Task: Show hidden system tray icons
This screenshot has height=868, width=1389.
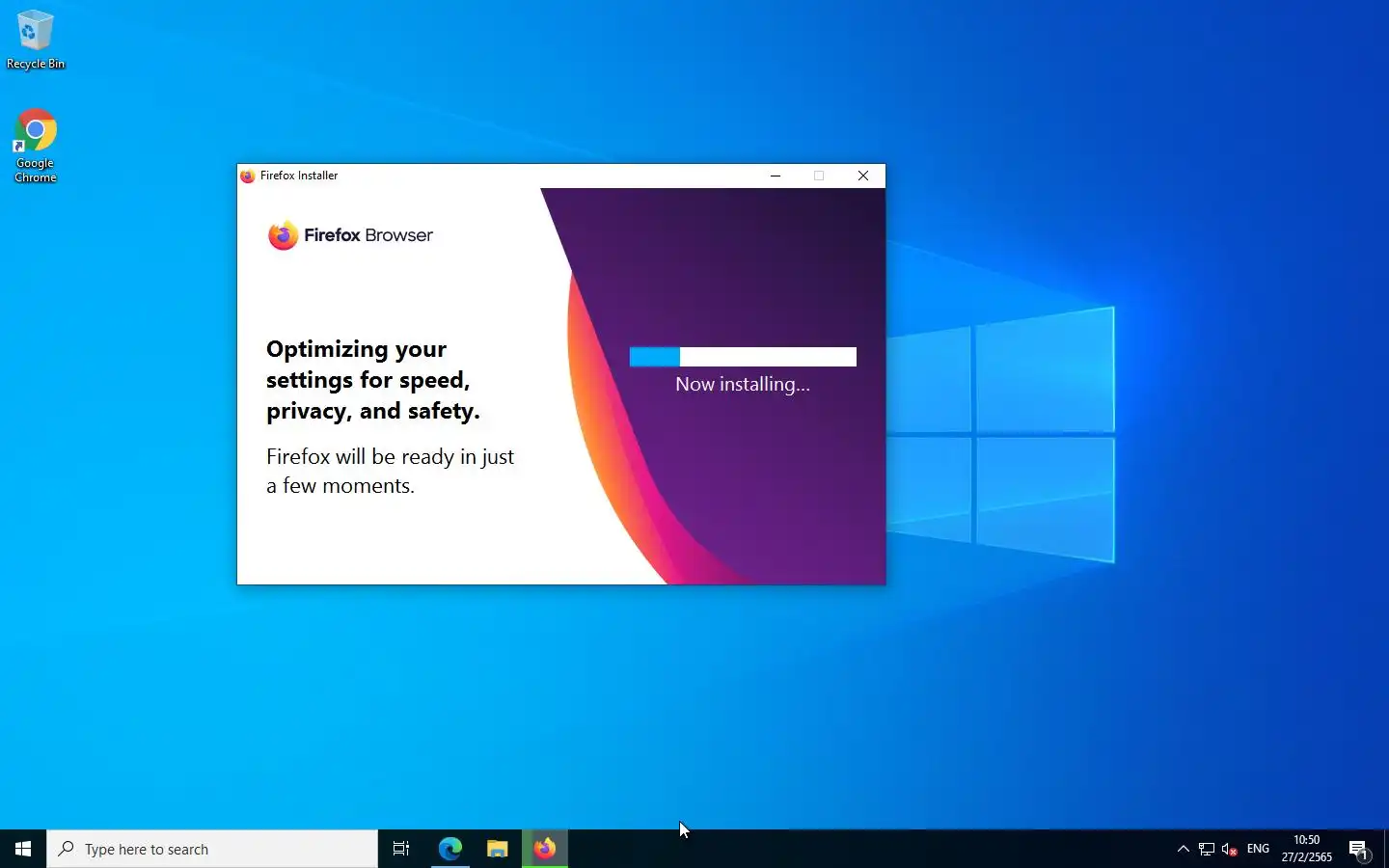Action: pos(1184,849)
